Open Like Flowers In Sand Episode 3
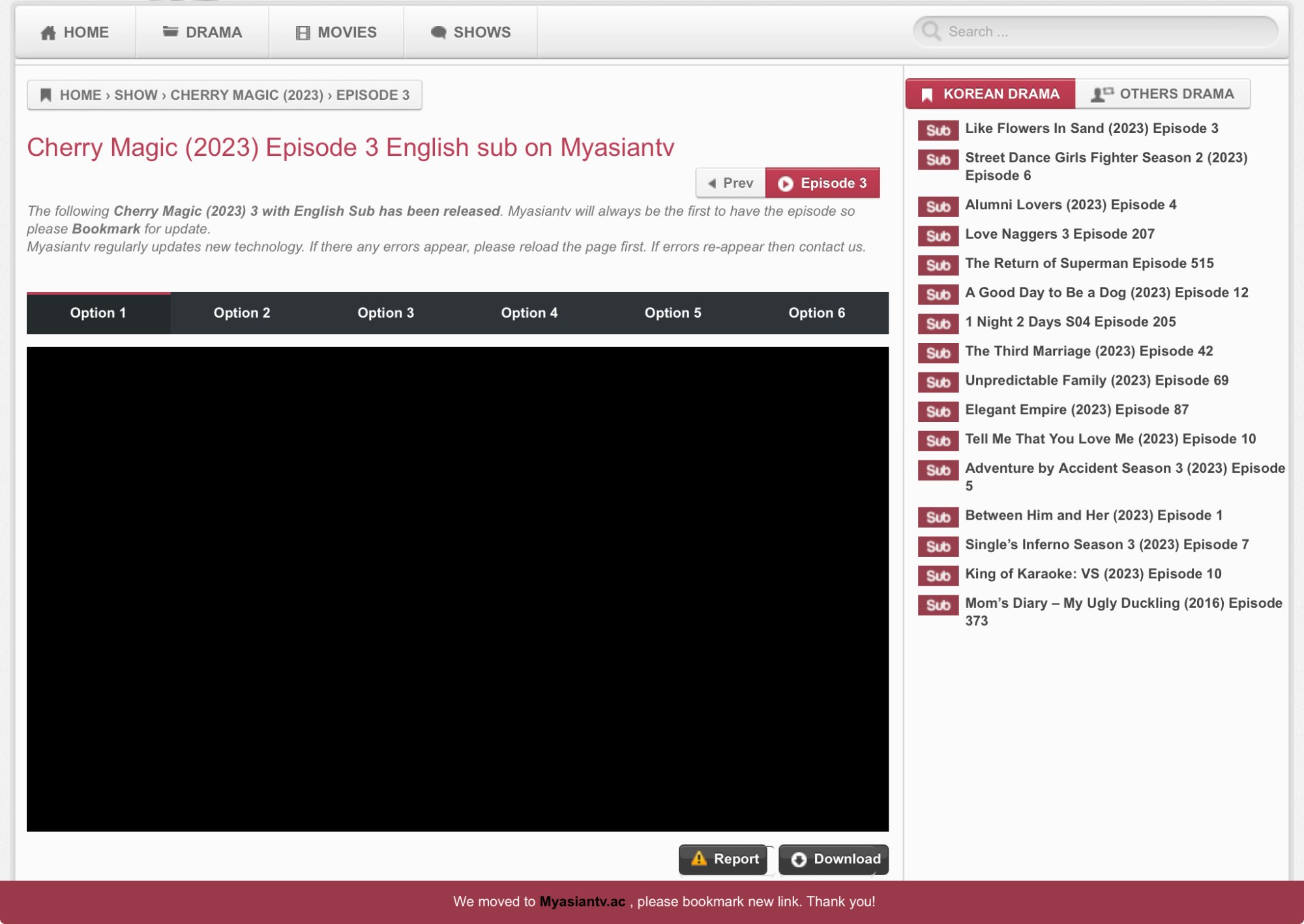The width and height of the screenshot is (1304, 924). pyautogui.click(x=1091, y=128)
